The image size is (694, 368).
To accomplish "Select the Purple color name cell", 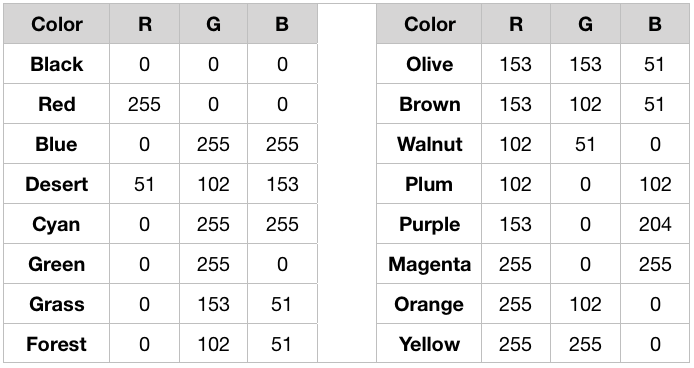I will point(429,224).
